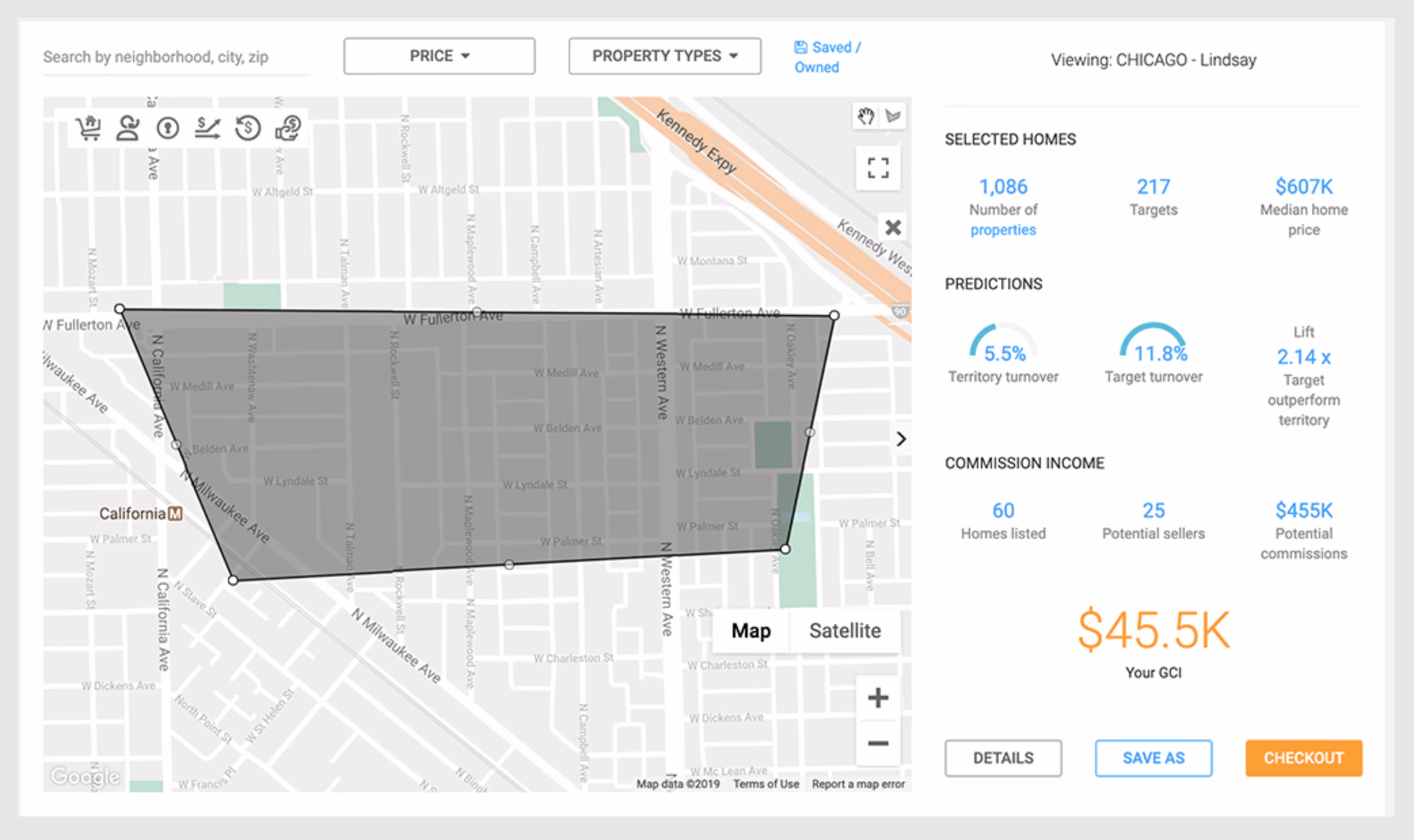Click the $455K potential commissions value

pos(1304,510)
